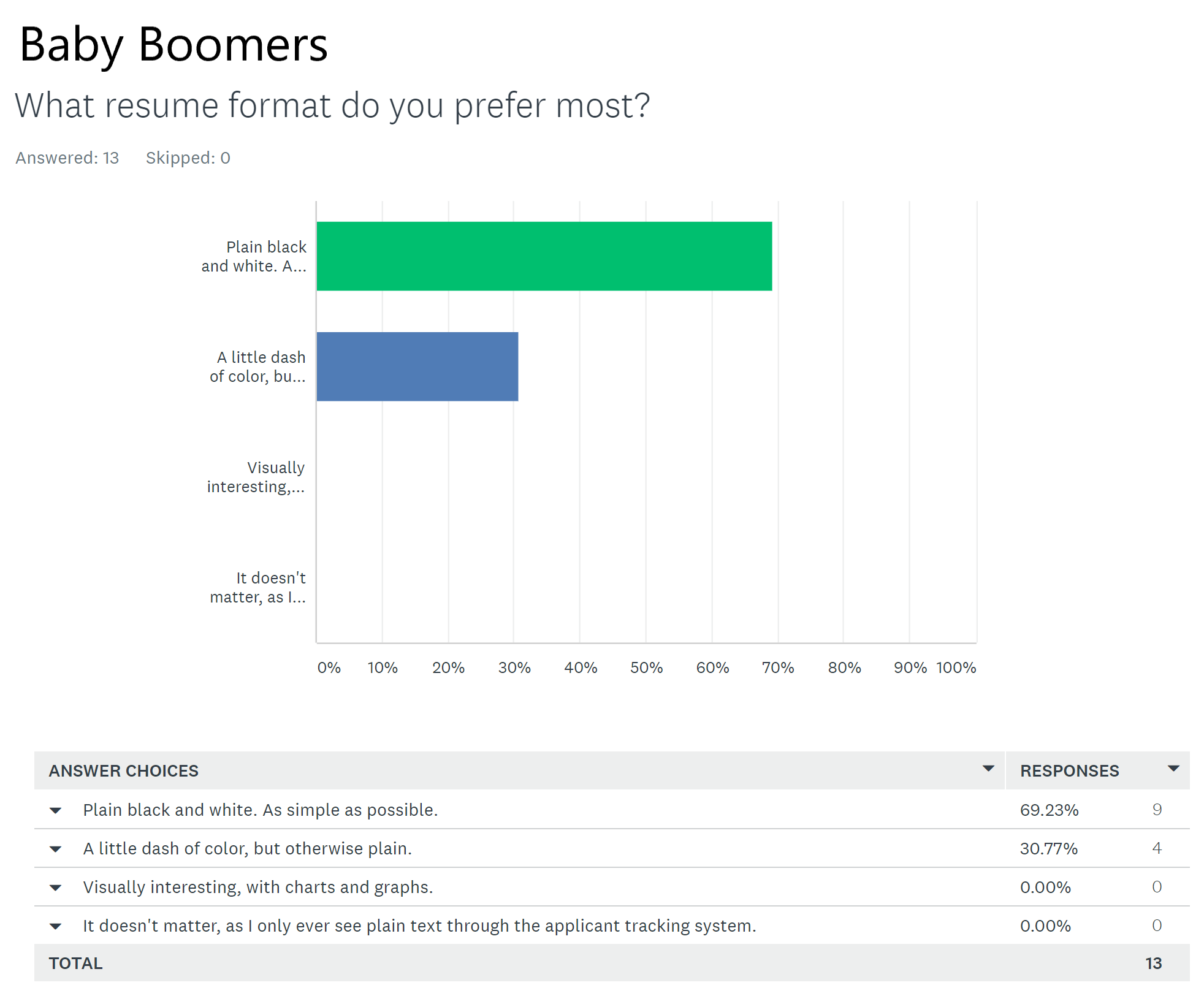Expand the Plain black and white row caret
This screenshot has height=996, width=1204.
[56, 810]
